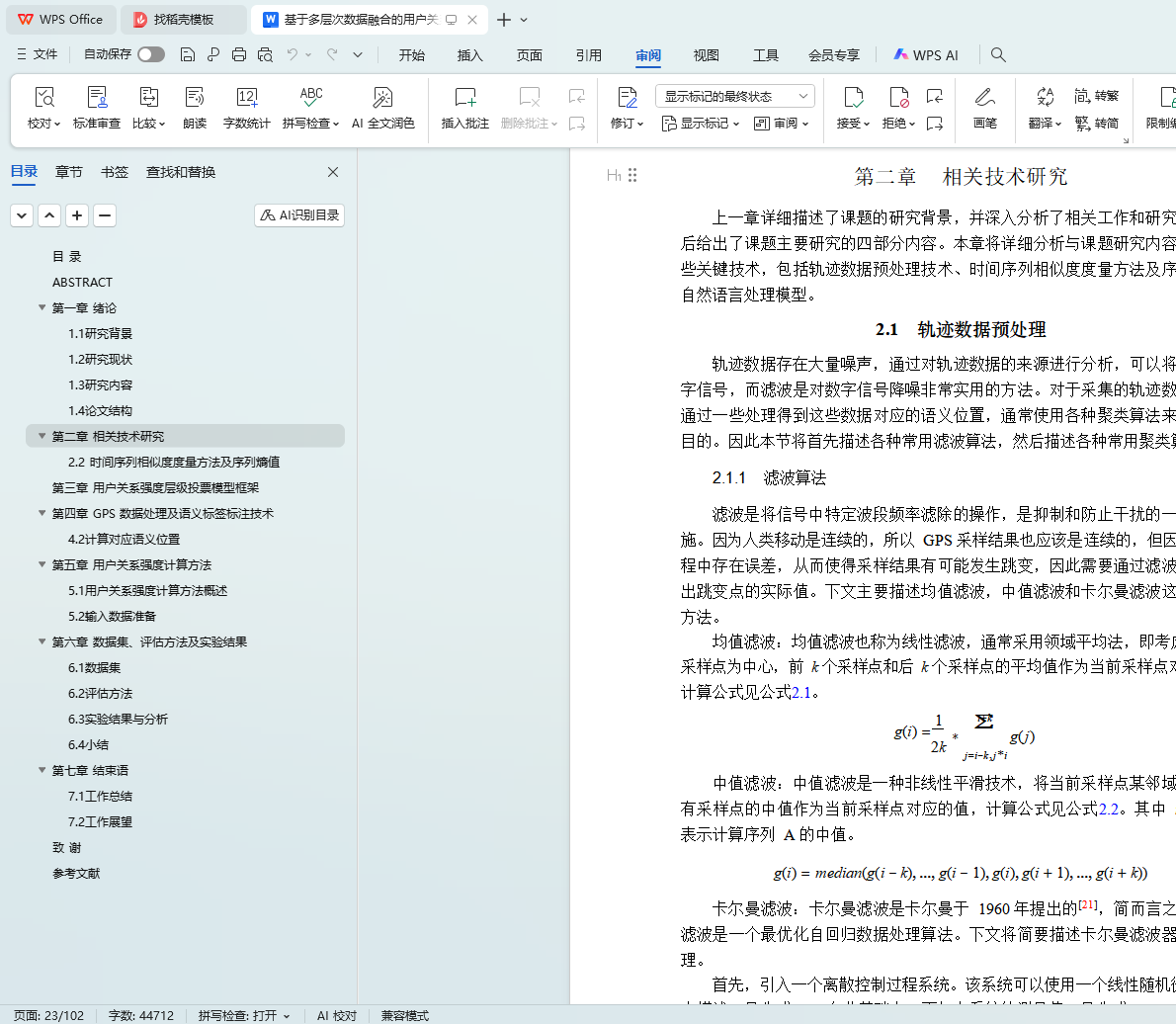Click the print icon in quick access bar
Image resolution: width=1176 pixels, height=1024 pixels.
[x=239, y=55]
